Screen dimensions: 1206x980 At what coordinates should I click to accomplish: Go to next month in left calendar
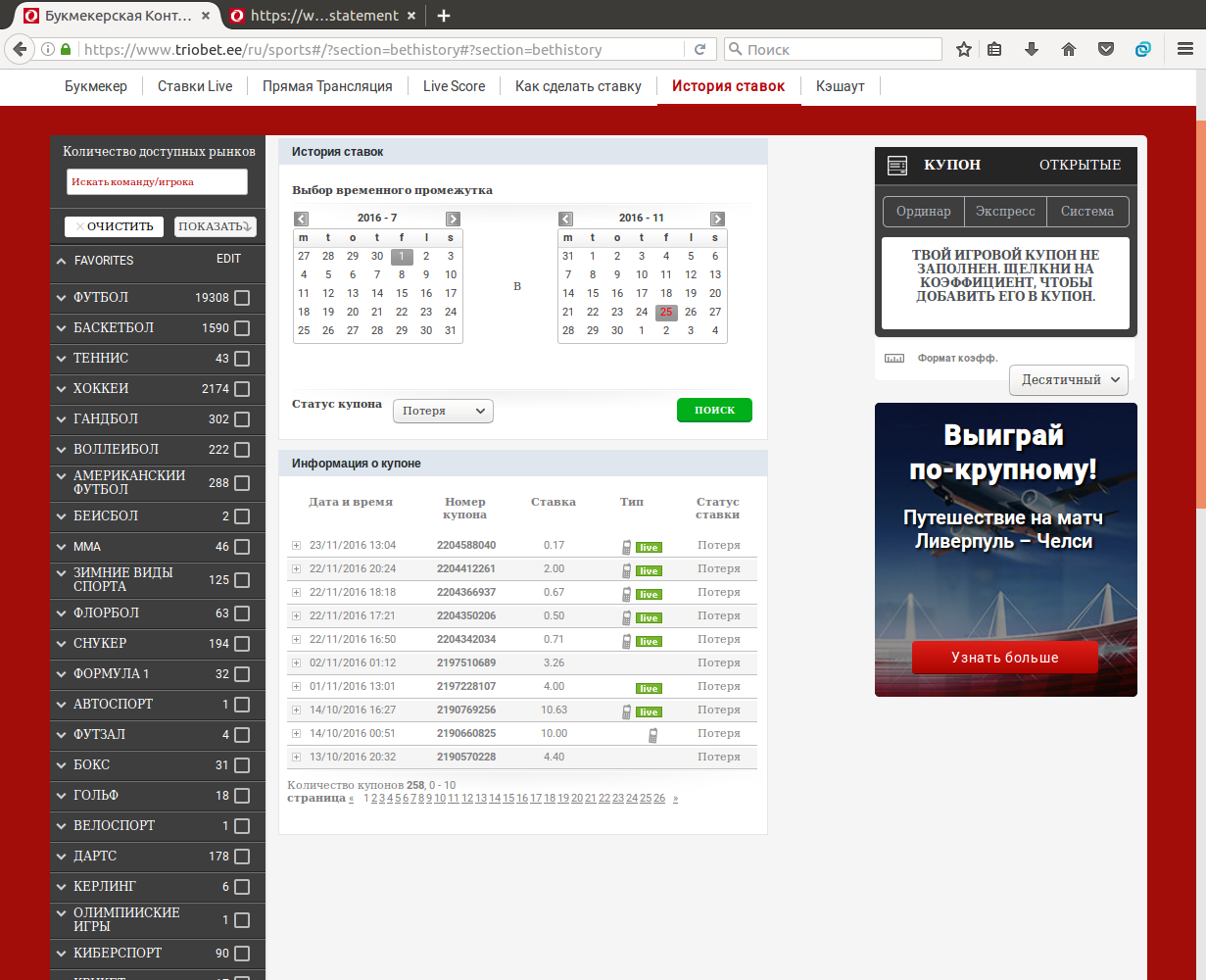[453, 219]
